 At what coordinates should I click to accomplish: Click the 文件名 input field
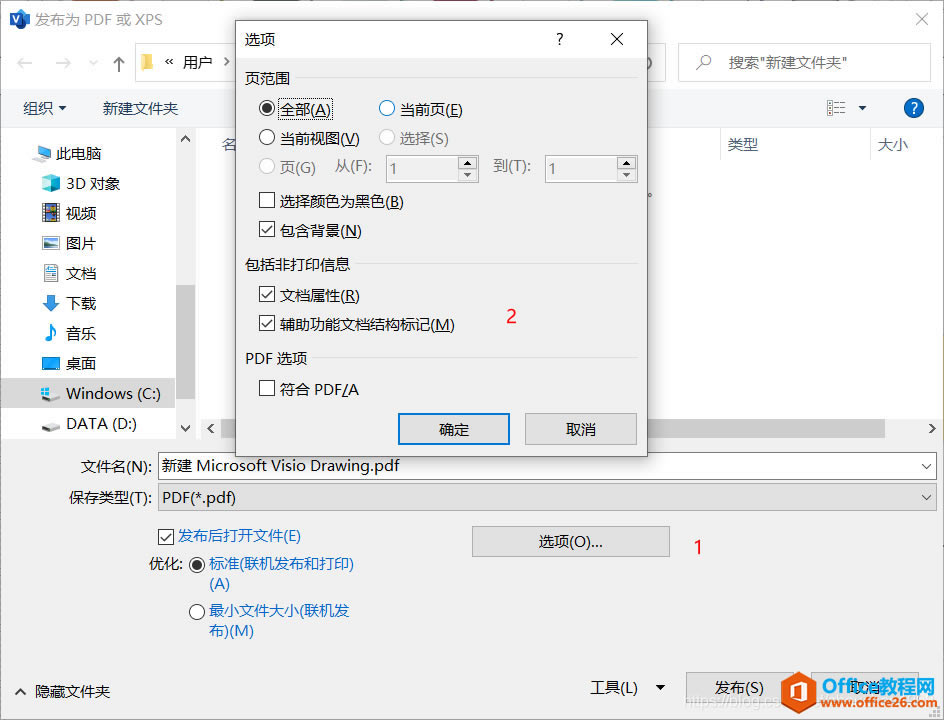tap(547, 466)
